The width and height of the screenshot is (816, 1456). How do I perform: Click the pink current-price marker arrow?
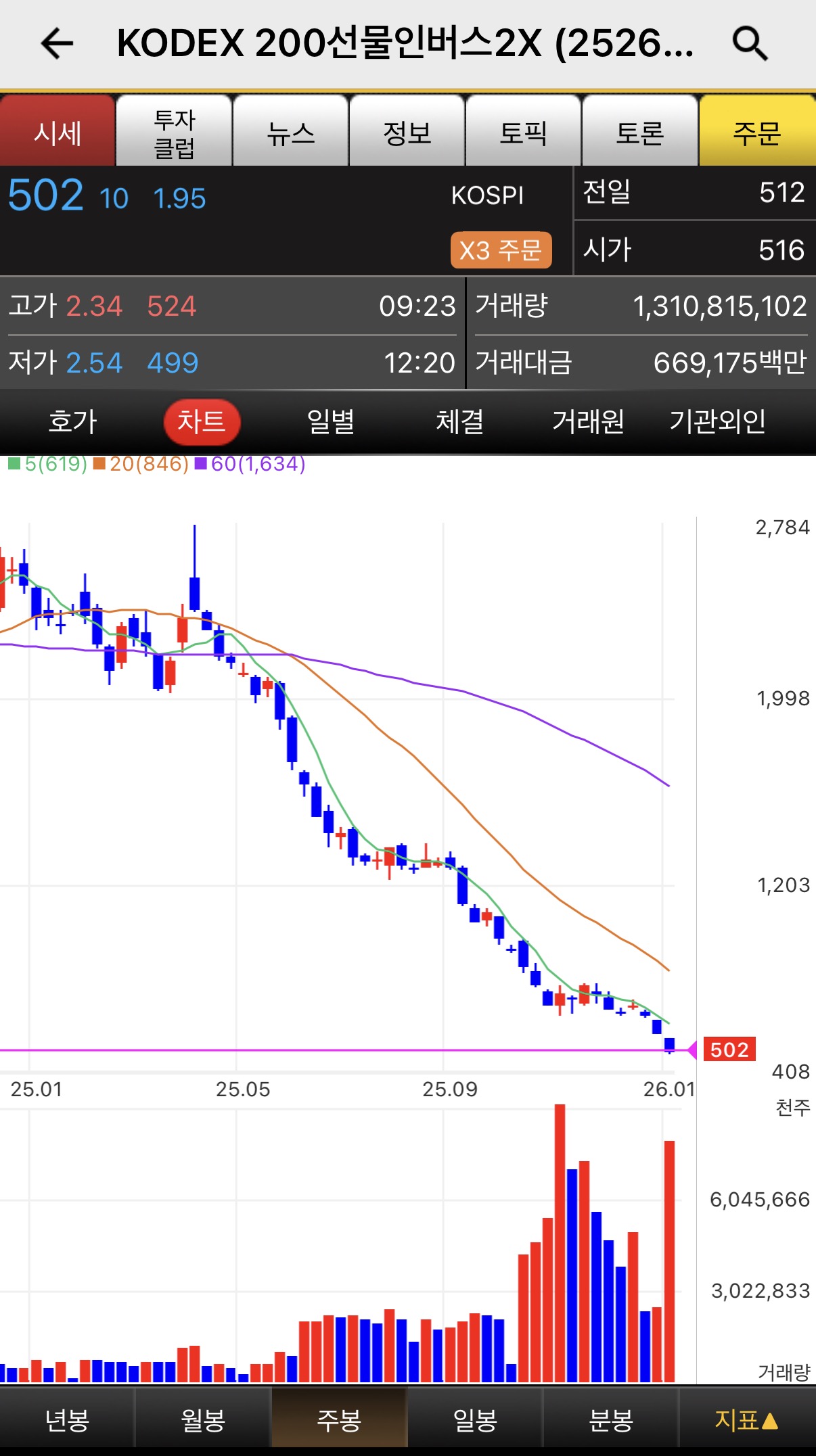tap(692, 1050)
